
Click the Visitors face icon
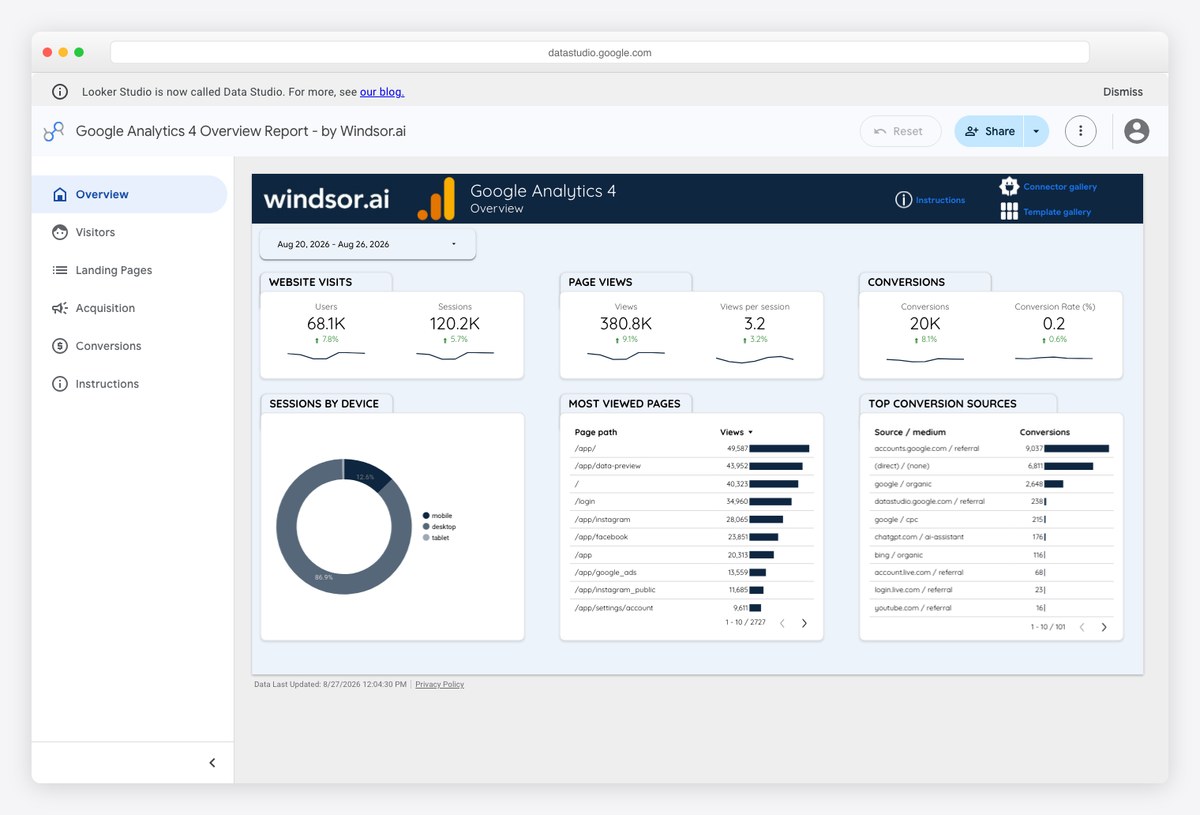point(60,232)
